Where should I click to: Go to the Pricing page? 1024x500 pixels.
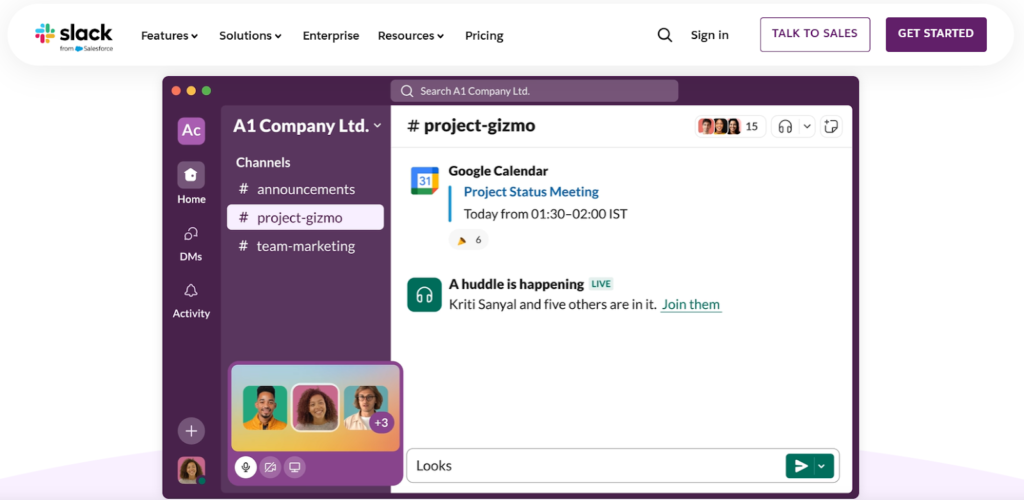(484, 36)
